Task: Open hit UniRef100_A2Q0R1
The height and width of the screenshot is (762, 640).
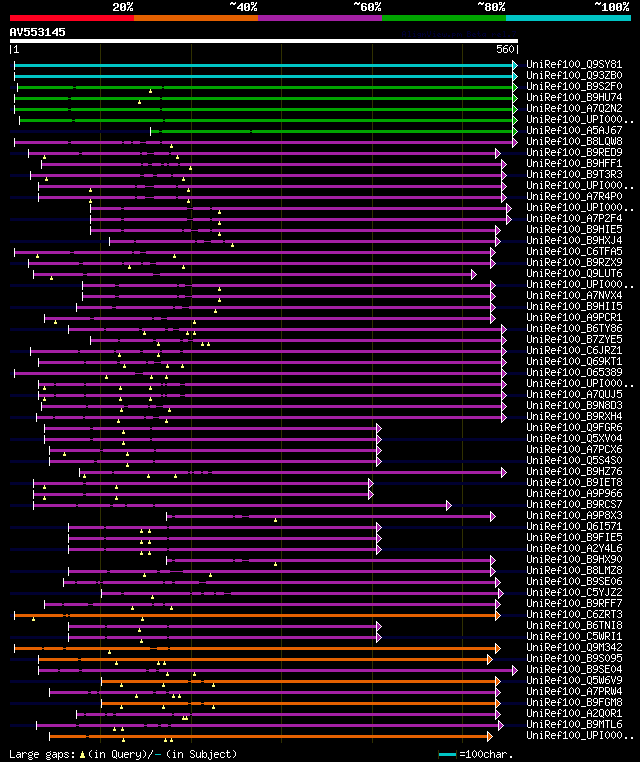Action: 574,713
